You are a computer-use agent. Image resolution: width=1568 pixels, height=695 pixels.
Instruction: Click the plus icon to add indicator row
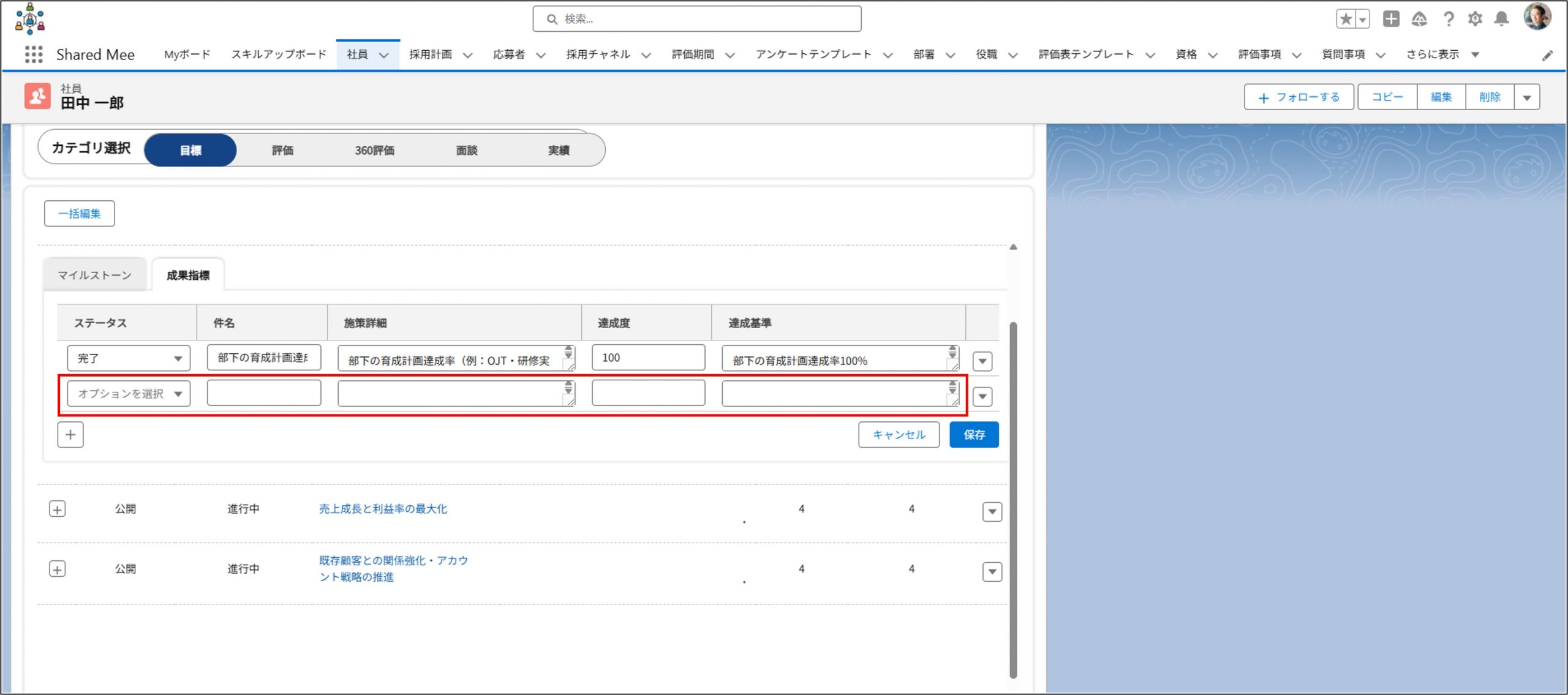70,435
